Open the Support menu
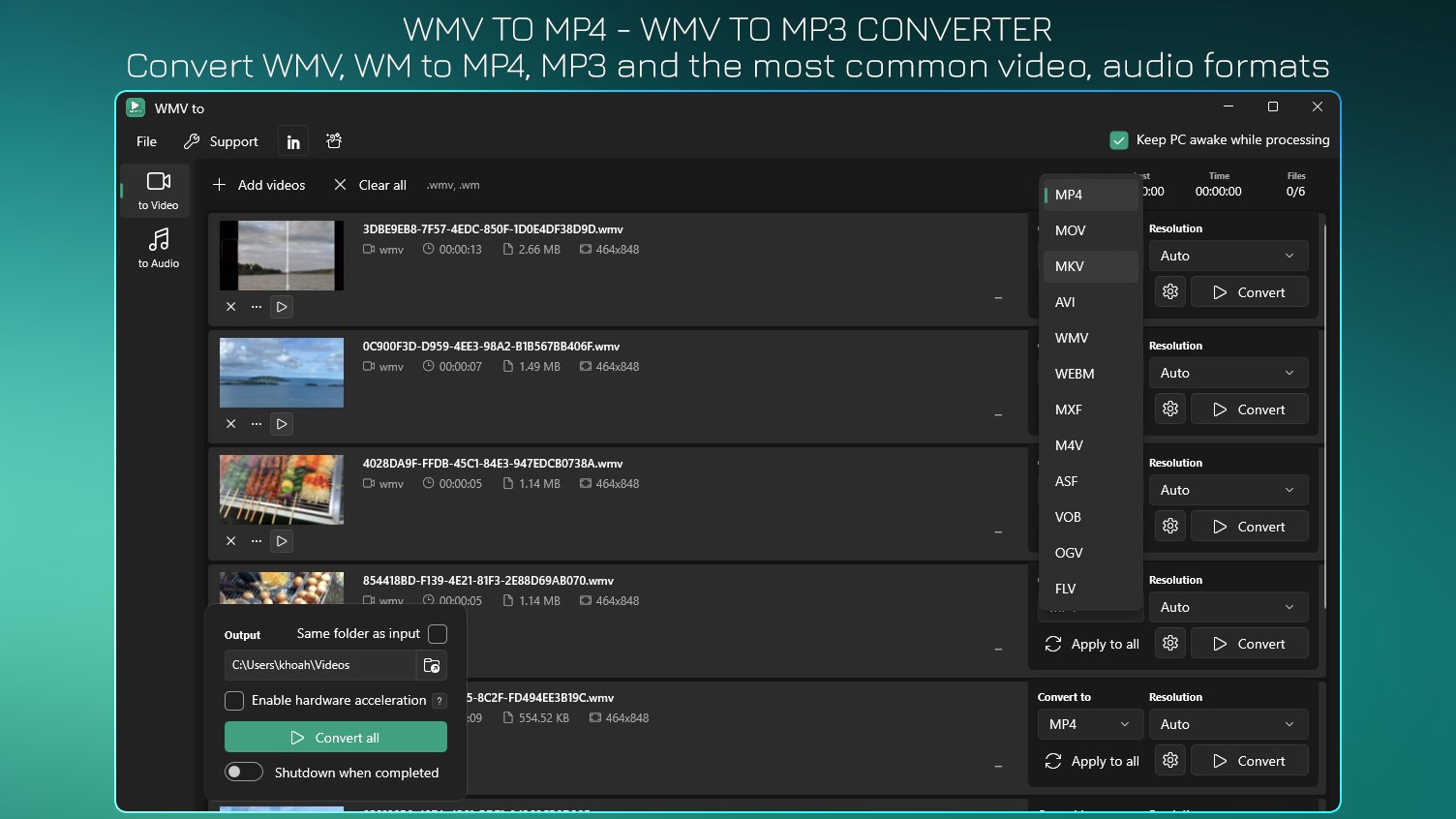This screenshot has height=819, width=1456. (221, 141)
